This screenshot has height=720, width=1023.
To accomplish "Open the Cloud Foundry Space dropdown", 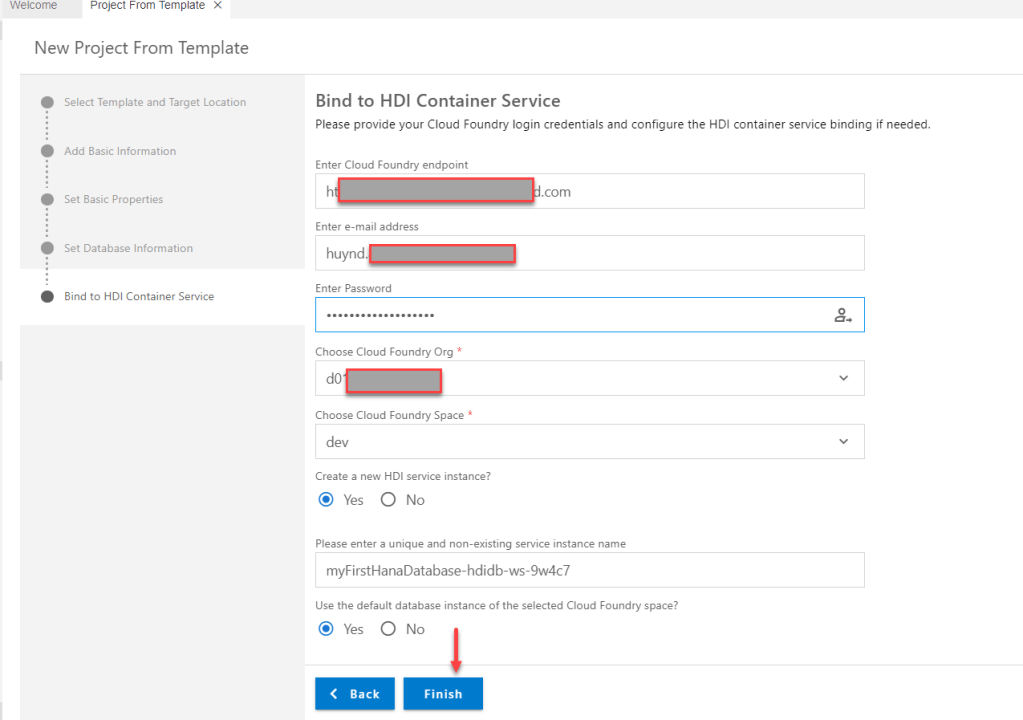I will point(843,442).
